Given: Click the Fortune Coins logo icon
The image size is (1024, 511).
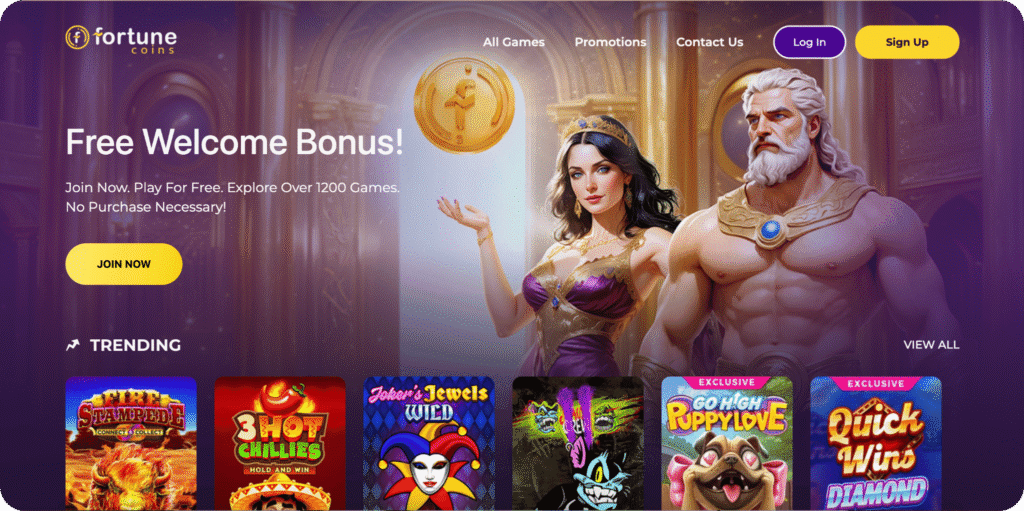Looking at the screenshot, I should click(x=77, y=37).
